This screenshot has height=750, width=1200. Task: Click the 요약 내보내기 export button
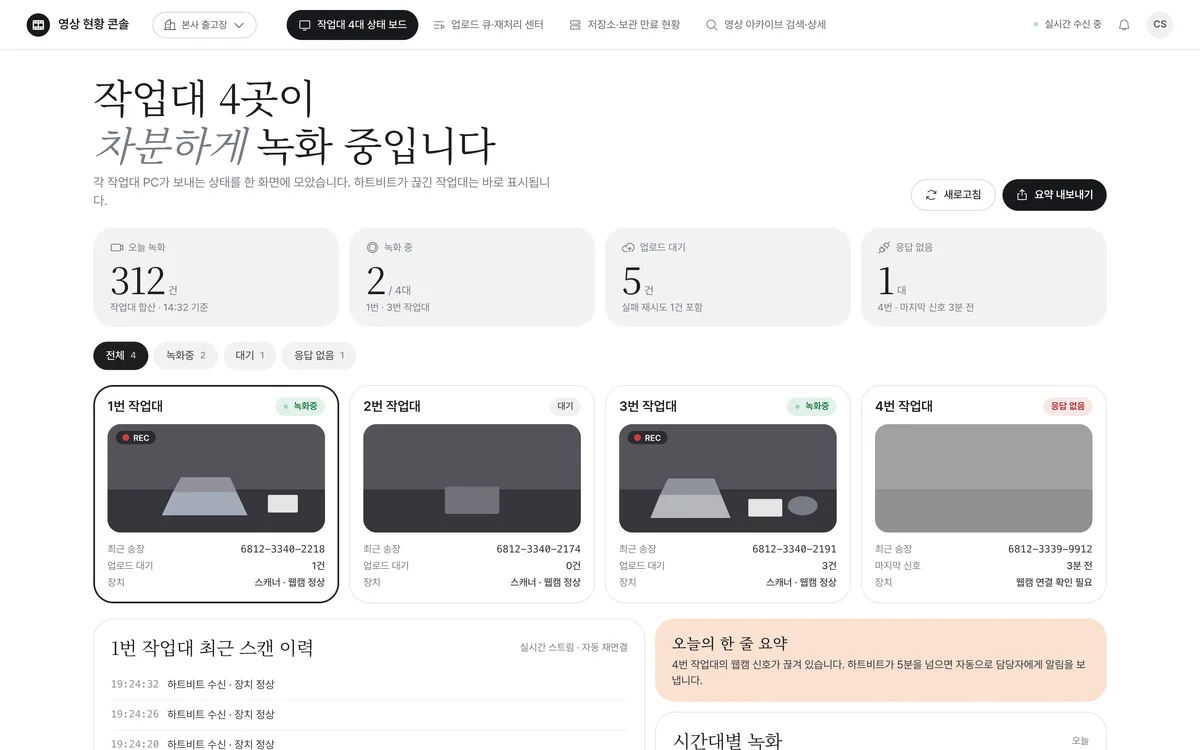[1054, 195]
